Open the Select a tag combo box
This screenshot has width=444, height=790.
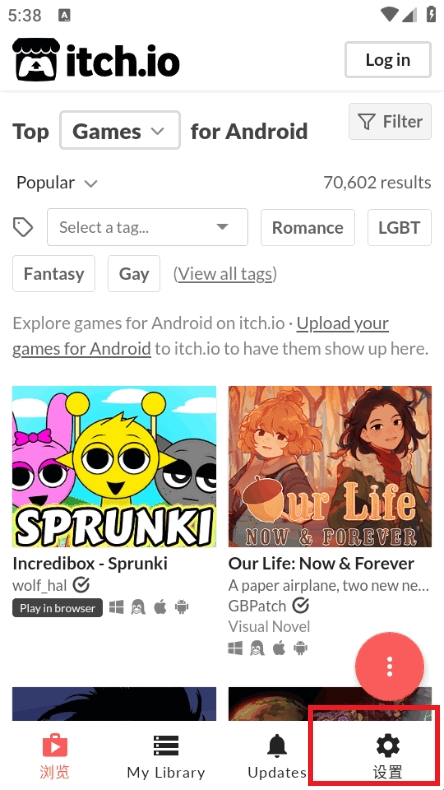[148, 227]
